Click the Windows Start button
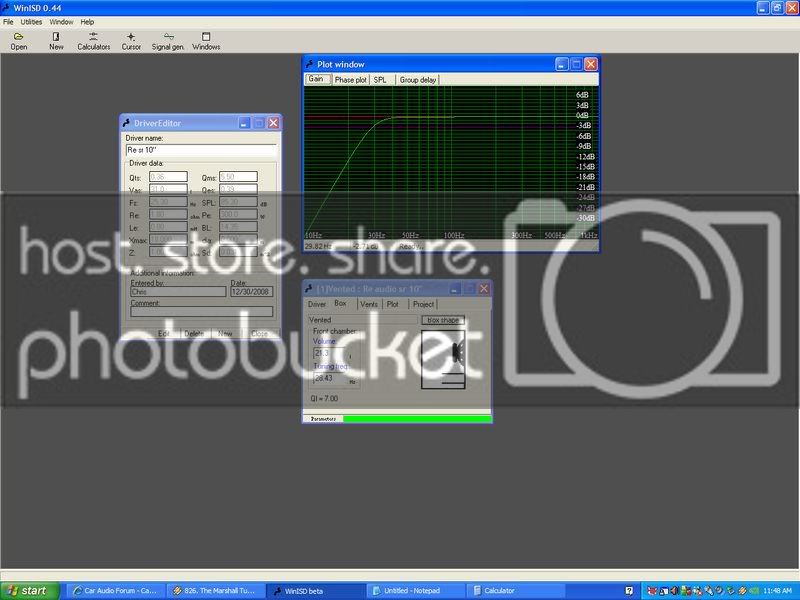This screenshot has height=600, width=800. (x=30, y=591)
